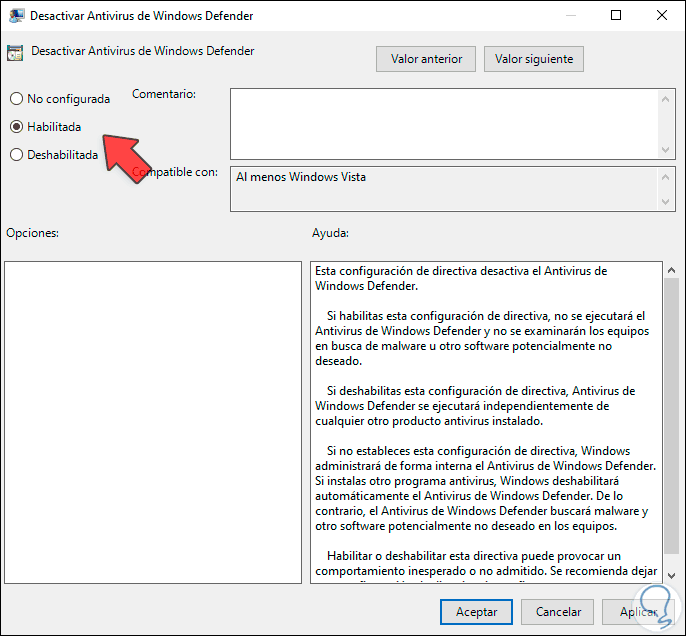This screenshot has width=686, height=636.
Task: Maximize the dialog window
Action: (616, 15)
